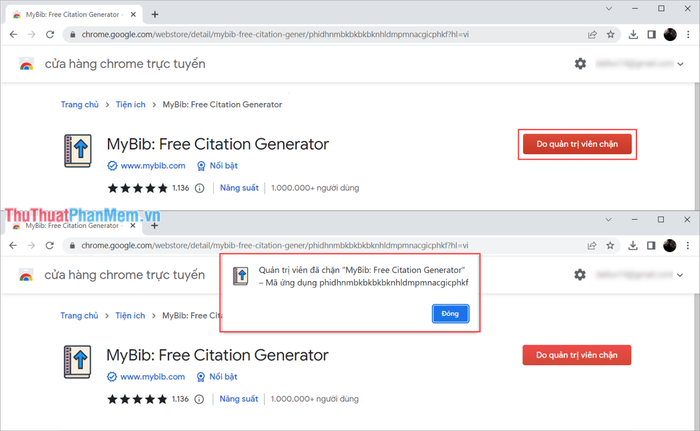Click settings gear in lower web store header
The width and height of the screenshot is (700, 431).
pos(579,275)
